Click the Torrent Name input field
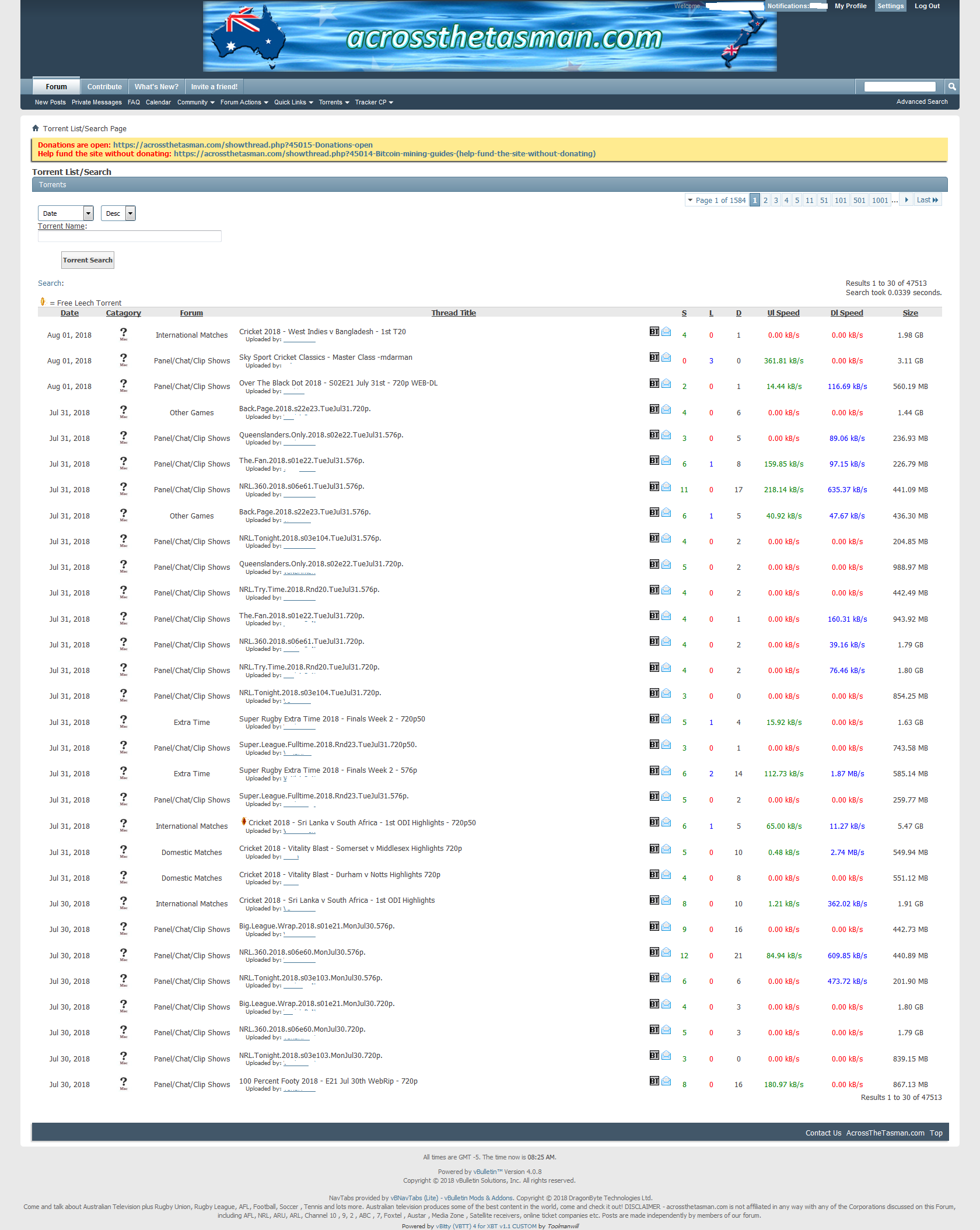 tap(129, 236)
